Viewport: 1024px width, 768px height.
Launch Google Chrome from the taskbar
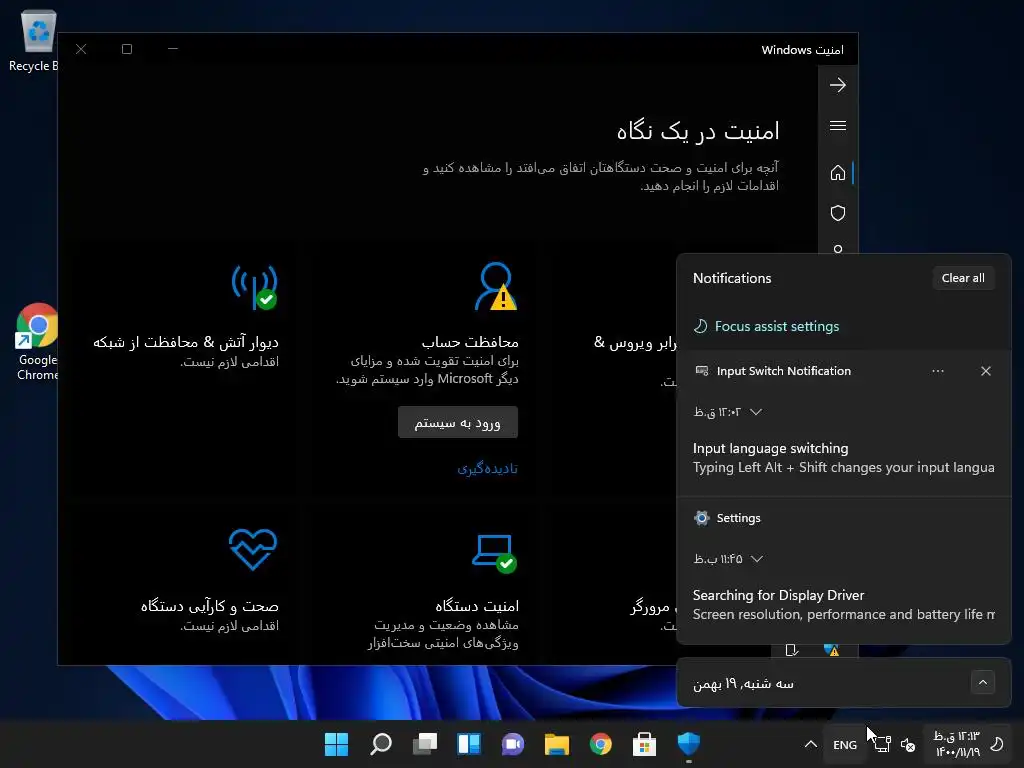pos(601,744)
